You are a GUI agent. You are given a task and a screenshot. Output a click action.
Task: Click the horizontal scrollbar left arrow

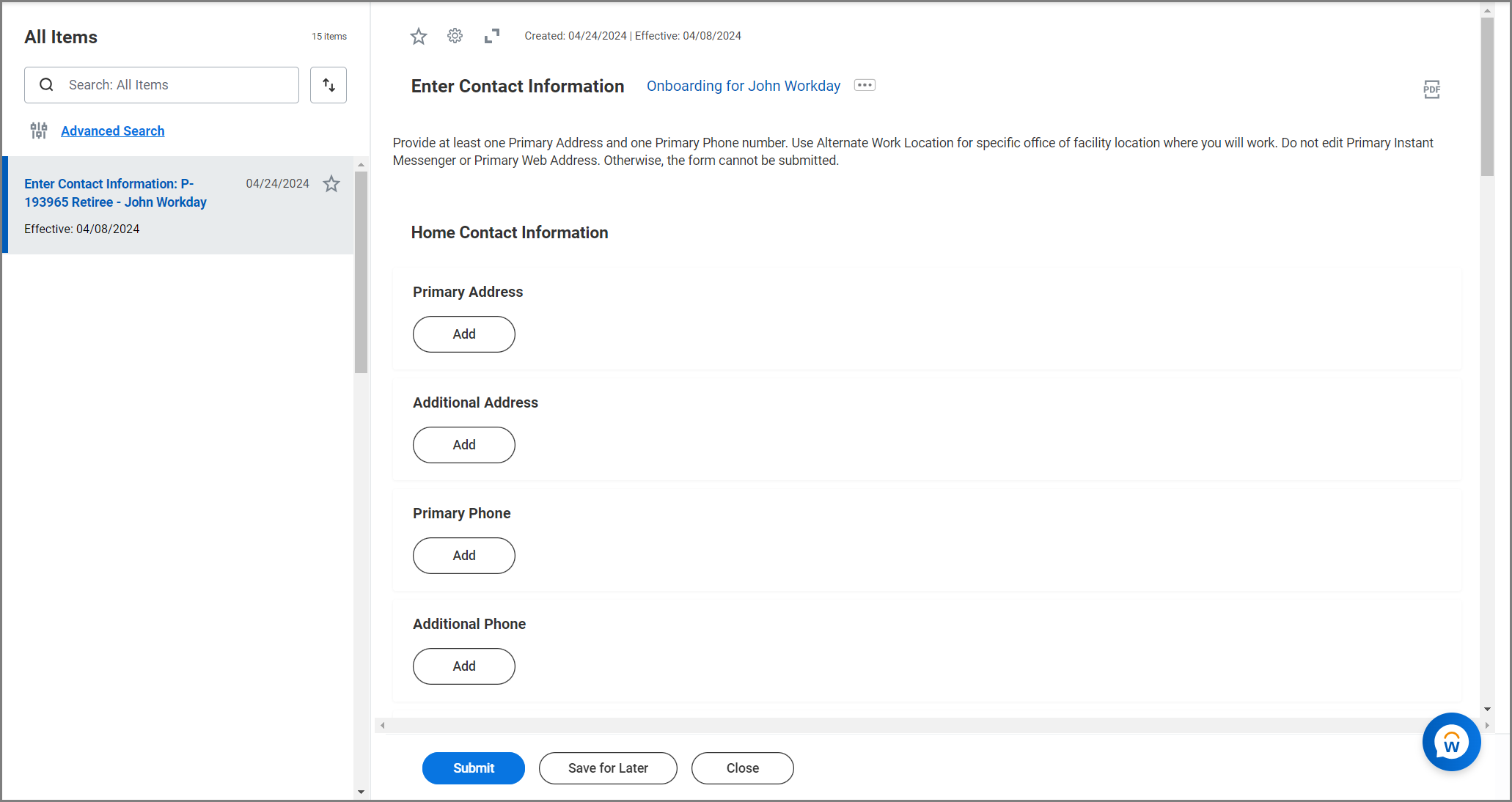point(382,725)
